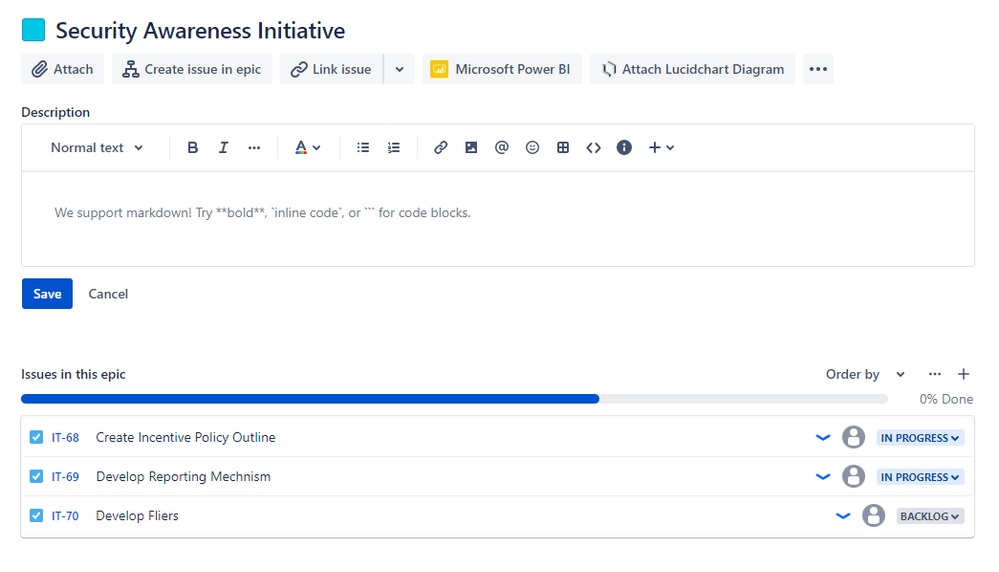
Task: Toggle bold formatting
Action: coord(192,148)
